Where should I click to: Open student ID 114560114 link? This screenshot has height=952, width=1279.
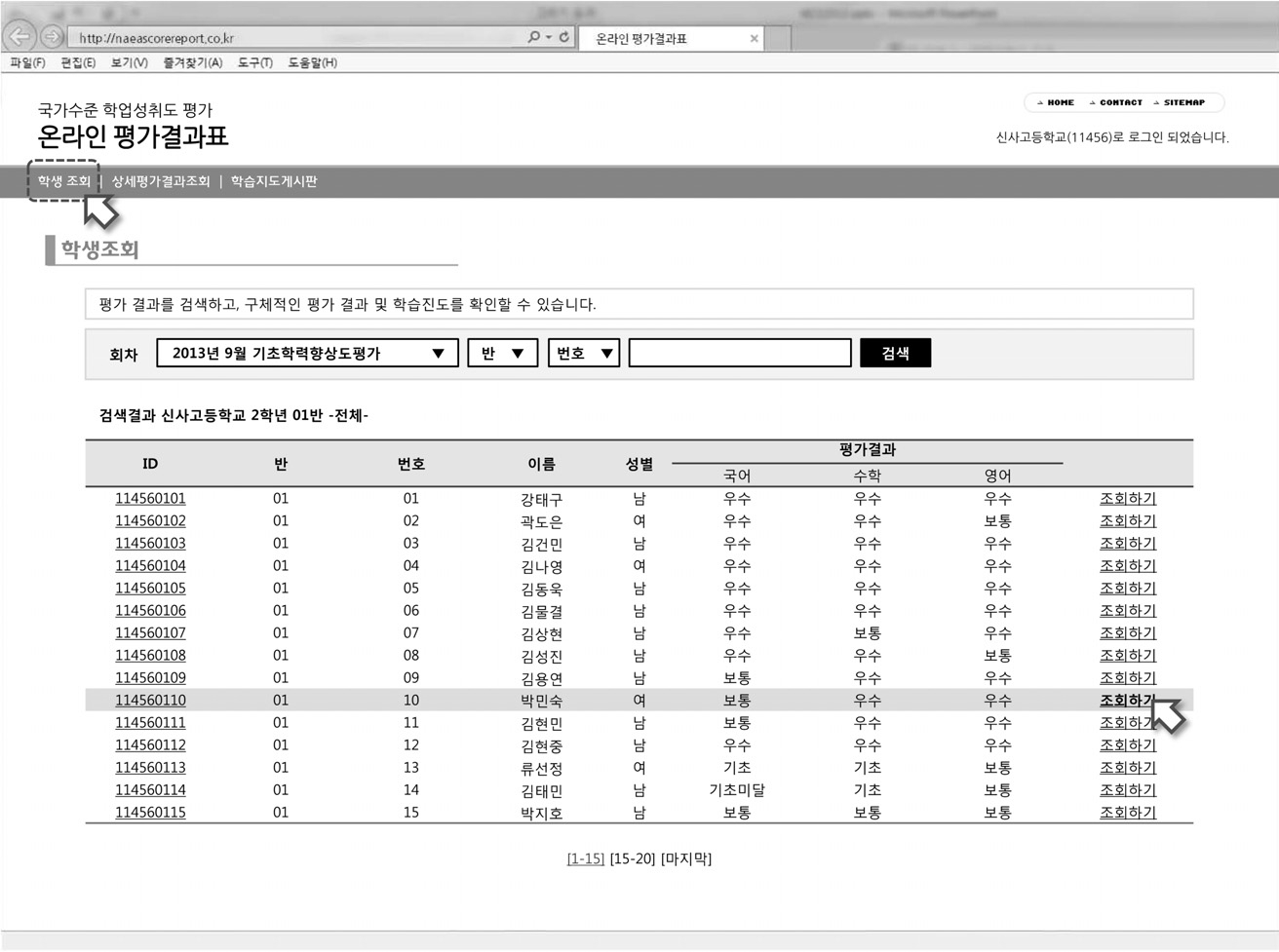150,790
